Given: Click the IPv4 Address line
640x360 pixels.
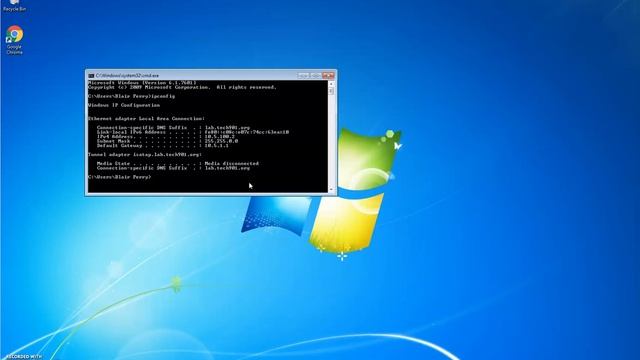Looking at the screenshot, I should tap(166, 137).
